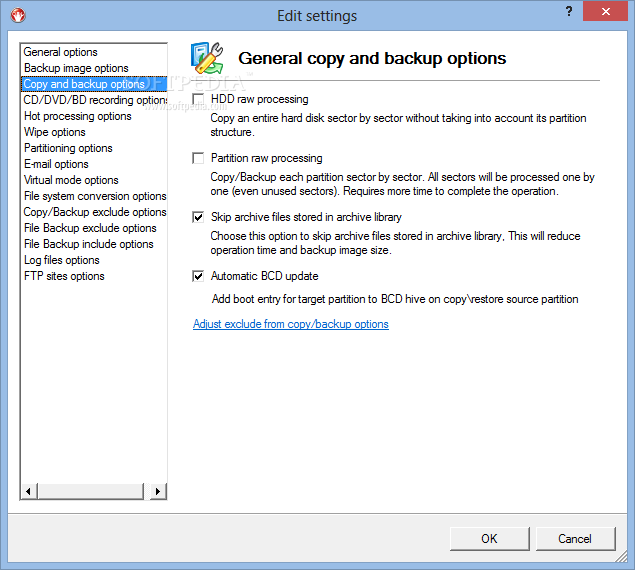Enable HDD raw processing checkbox
The width and height of the screenshot is (635, 570).
coord(198,99)
